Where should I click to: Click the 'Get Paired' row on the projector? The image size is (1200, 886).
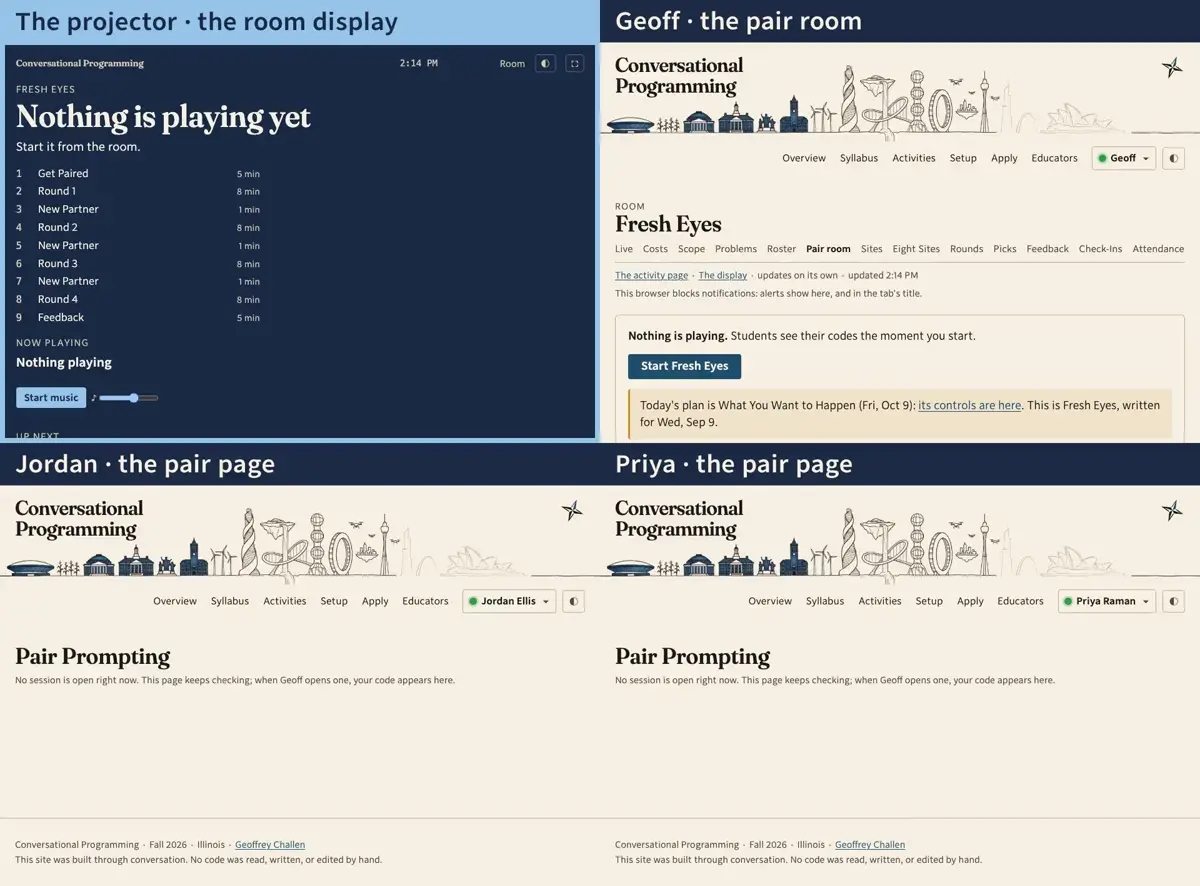point(138,173)
